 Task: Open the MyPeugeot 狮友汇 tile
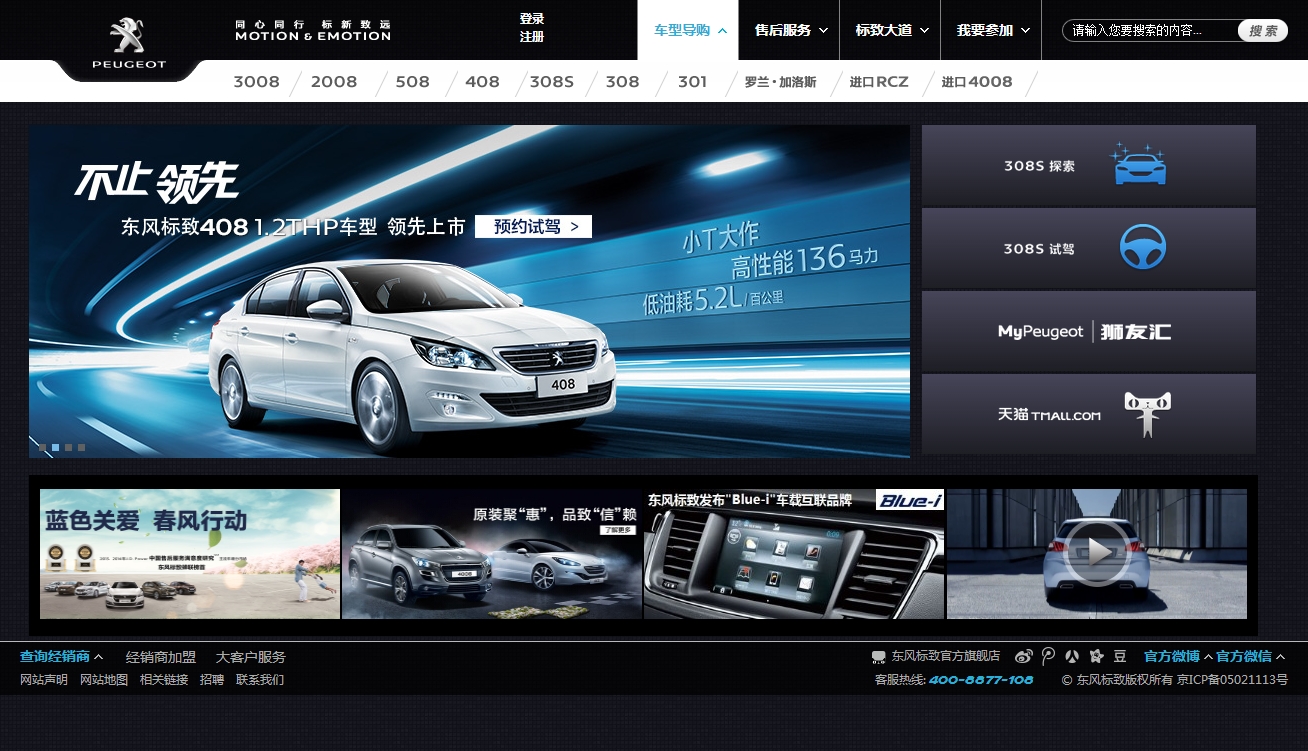[1088, 332]
